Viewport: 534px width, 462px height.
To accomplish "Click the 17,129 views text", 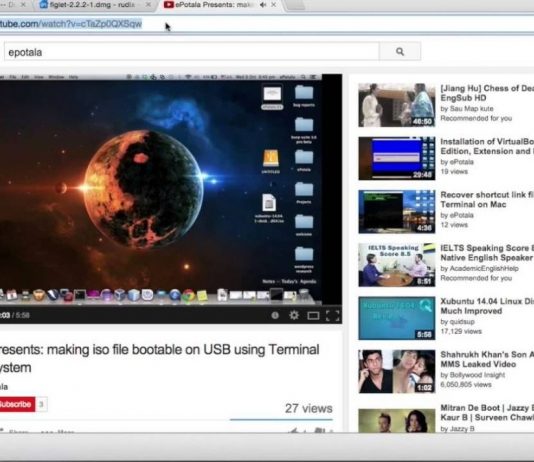I will [x=461, y=331].
